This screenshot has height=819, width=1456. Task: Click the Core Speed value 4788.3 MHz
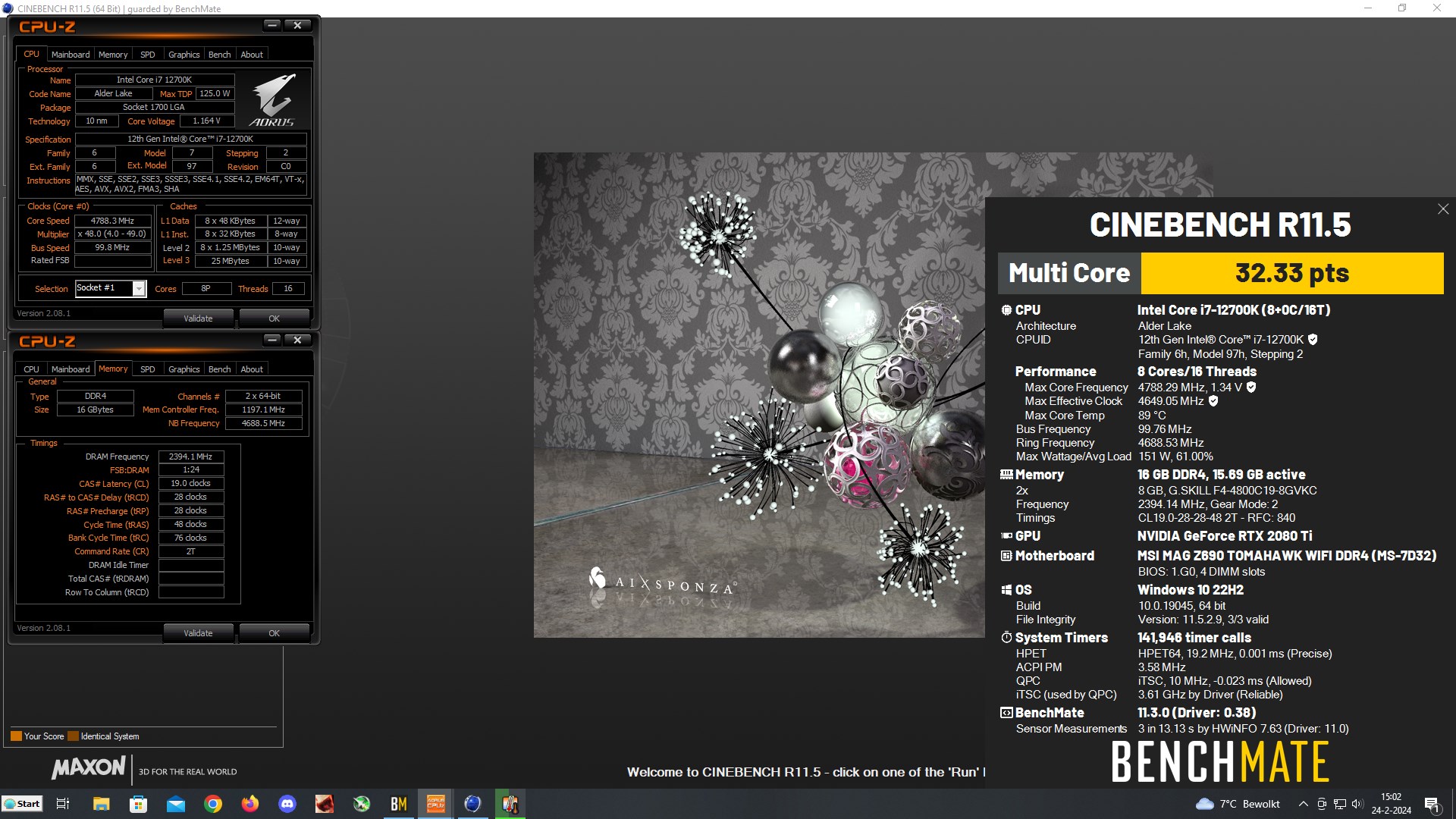tap(113, 221)
